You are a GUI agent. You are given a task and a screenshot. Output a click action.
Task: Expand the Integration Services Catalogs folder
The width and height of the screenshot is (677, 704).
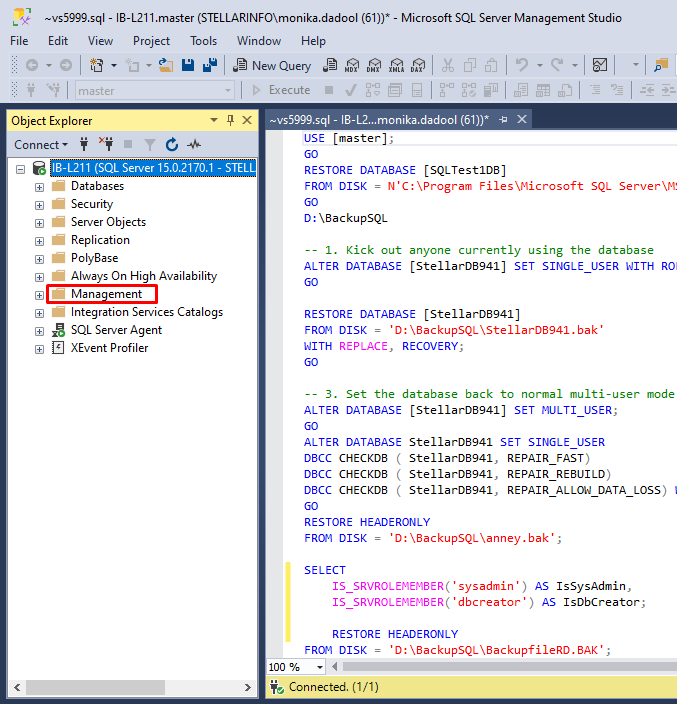point(40,313)
